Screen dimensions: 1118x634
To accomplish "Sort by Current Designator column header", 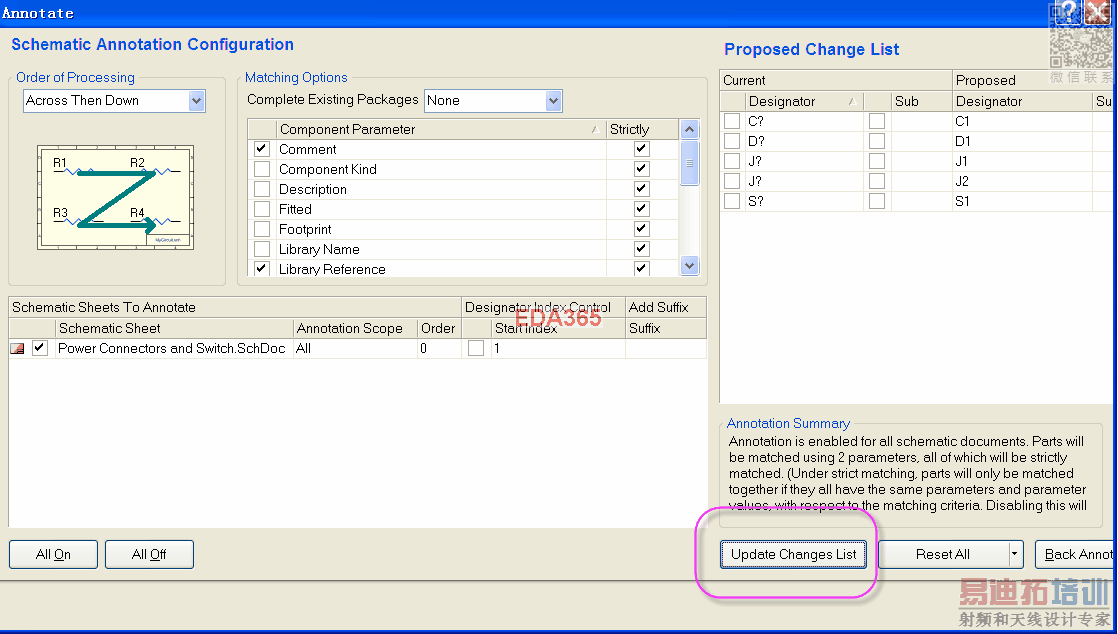I will (x=804, y=101).
